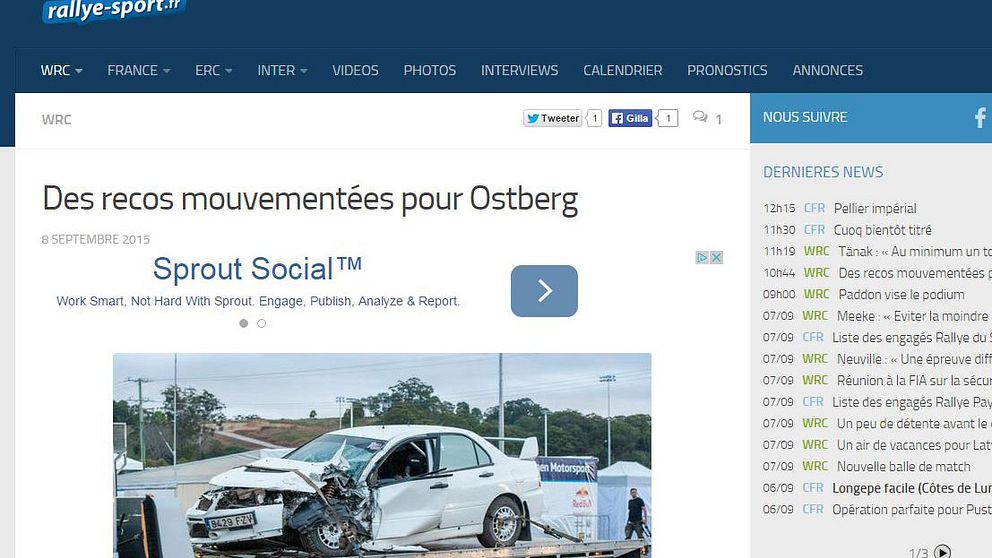The height and width of the screenshot is (558, 992).
Task: Open the CALENDRIER menu item
Action: pyautogui.click(x=623, y=70)
